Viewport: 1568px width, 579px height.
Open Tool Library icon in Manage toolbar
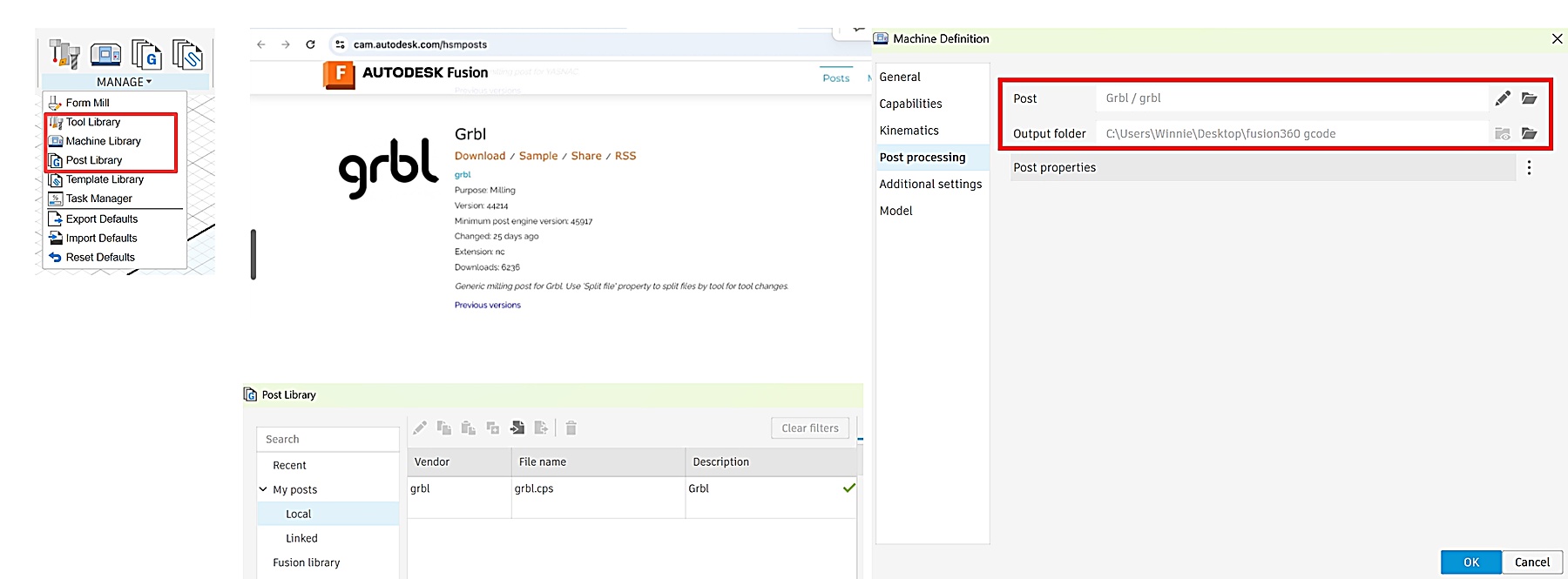[64, 54]
